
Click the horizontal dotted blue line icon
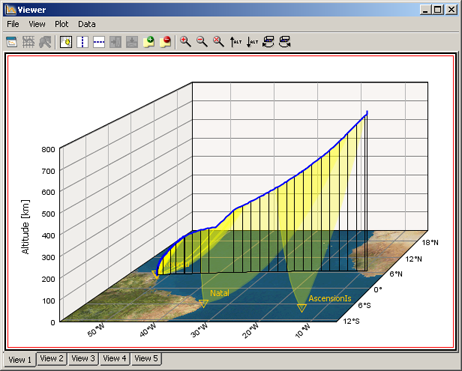tap(99, 42)
